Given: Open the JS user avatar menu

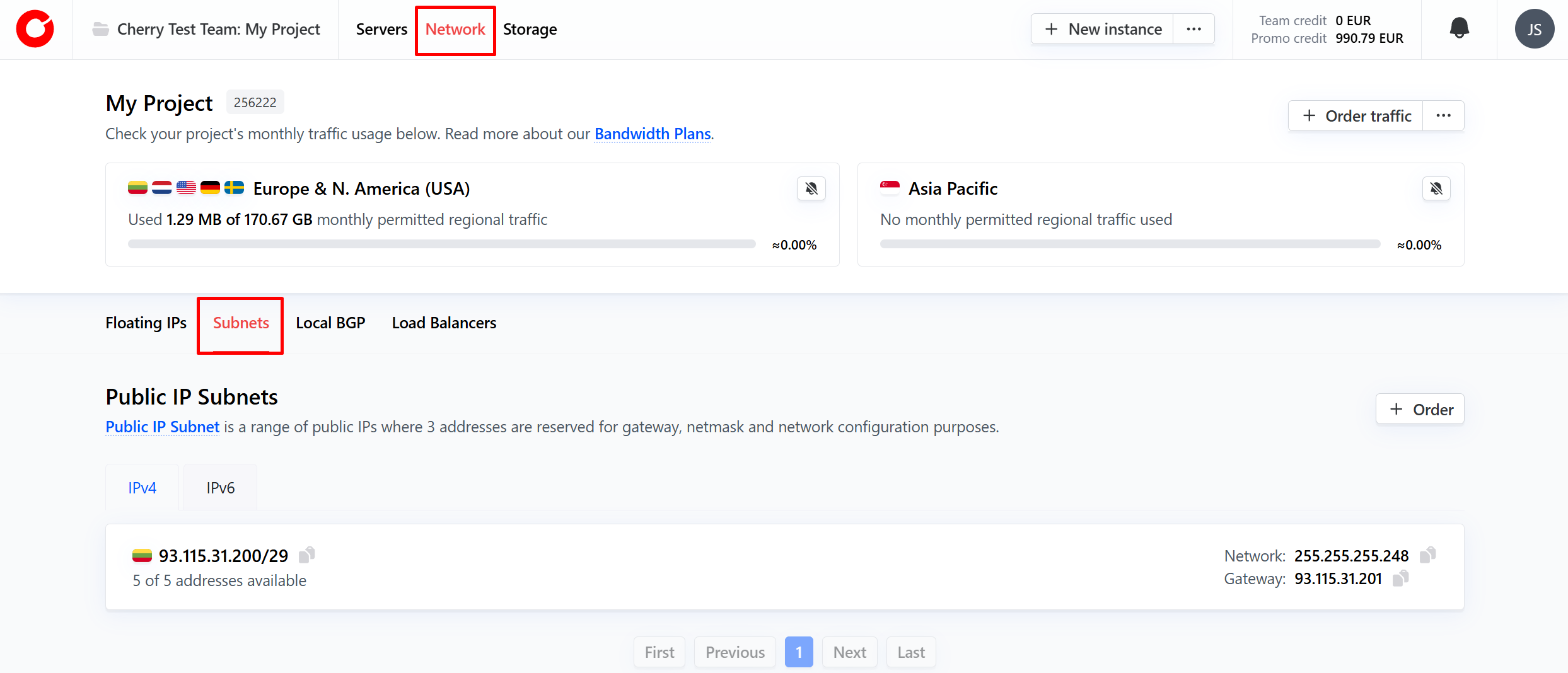Looking at the screenshot, I should pos(1534,29).
